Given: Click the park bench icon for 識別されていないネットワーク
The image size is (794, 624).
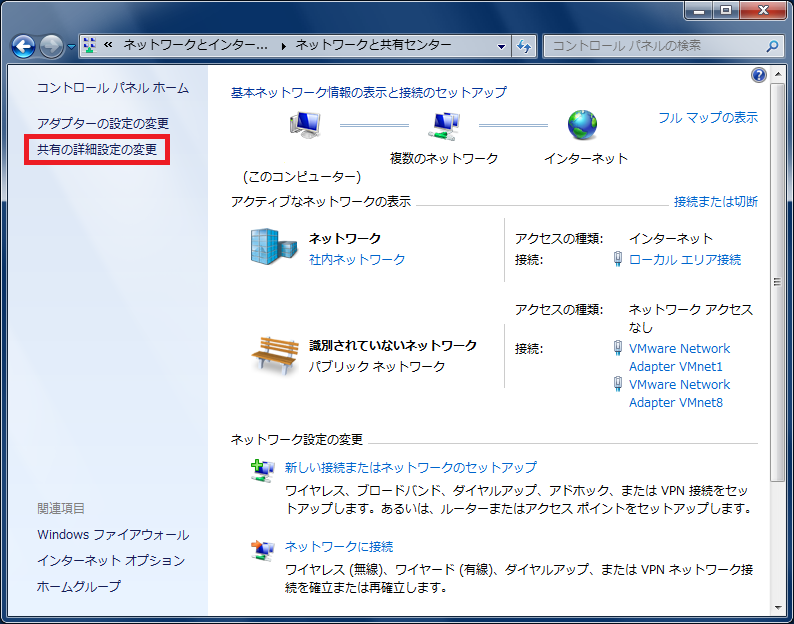Looking at the screenshot, I should (x=274, y=354).
